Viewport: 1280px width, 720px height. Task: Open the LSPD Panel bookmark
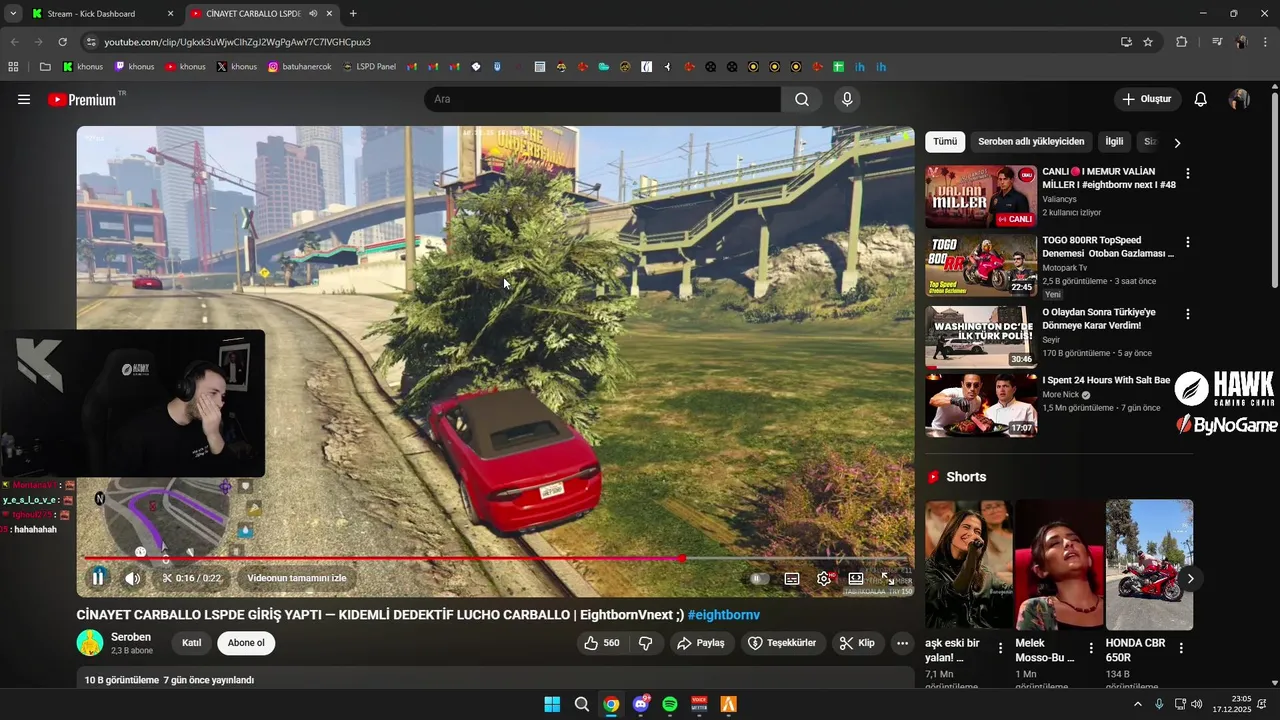click(369, 67)
